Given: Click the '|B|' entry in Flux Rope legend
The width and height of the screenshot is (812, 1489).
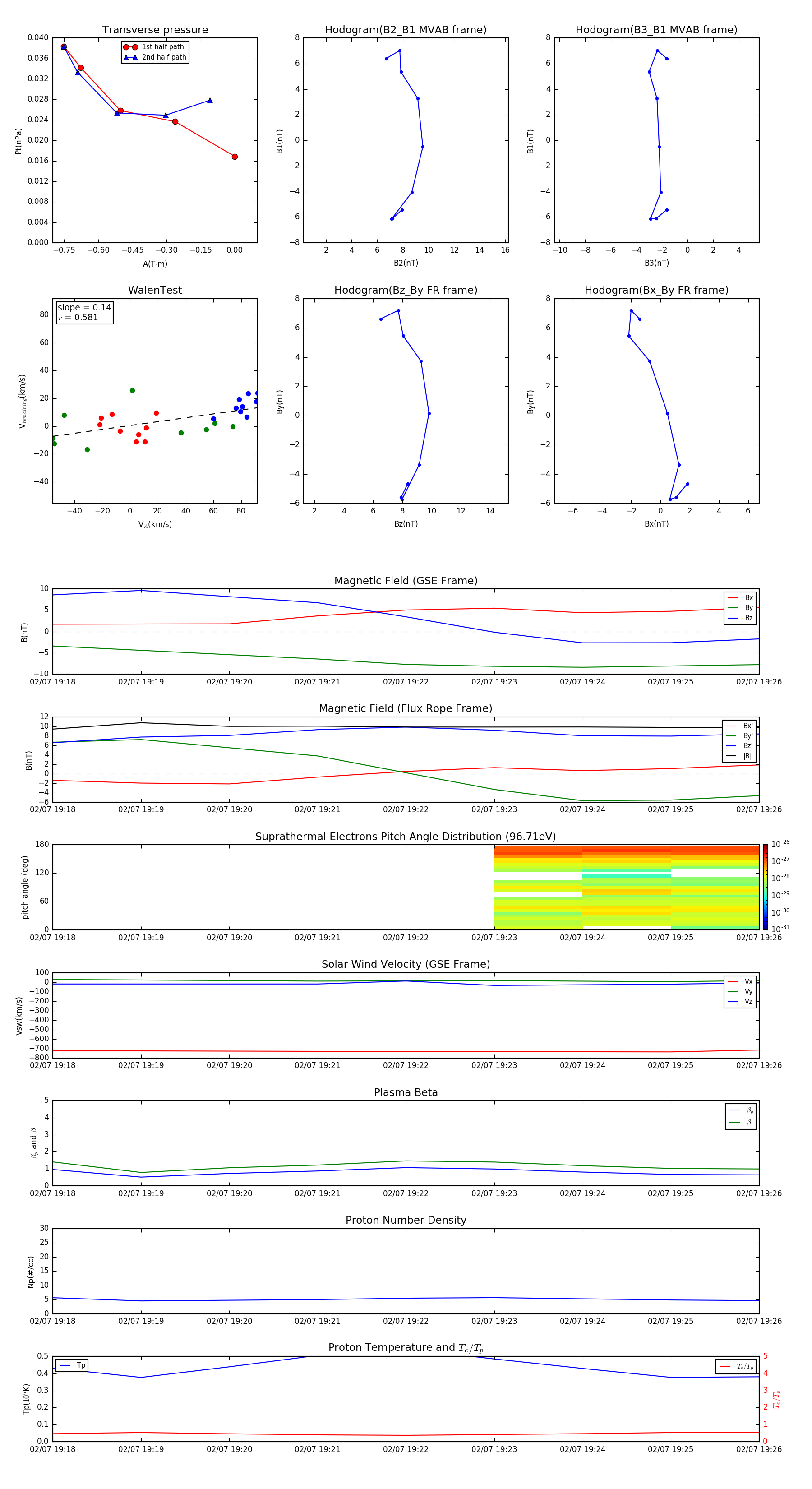Looking at the screenshot, I should click(x=740, y=756).
